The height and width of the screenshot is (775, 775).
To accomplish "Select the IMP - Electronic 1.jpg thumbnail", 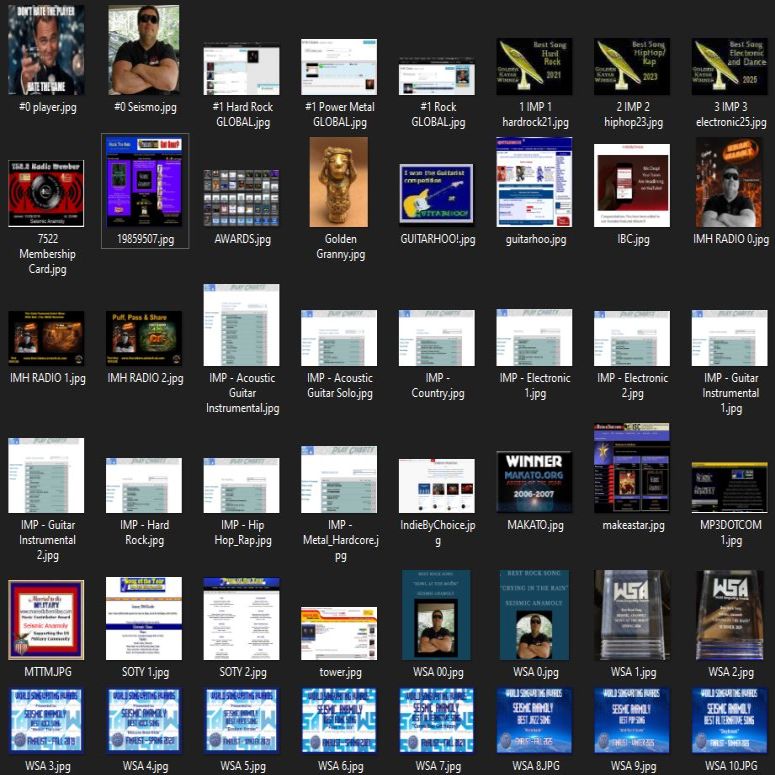I will [x=534, y=338].
